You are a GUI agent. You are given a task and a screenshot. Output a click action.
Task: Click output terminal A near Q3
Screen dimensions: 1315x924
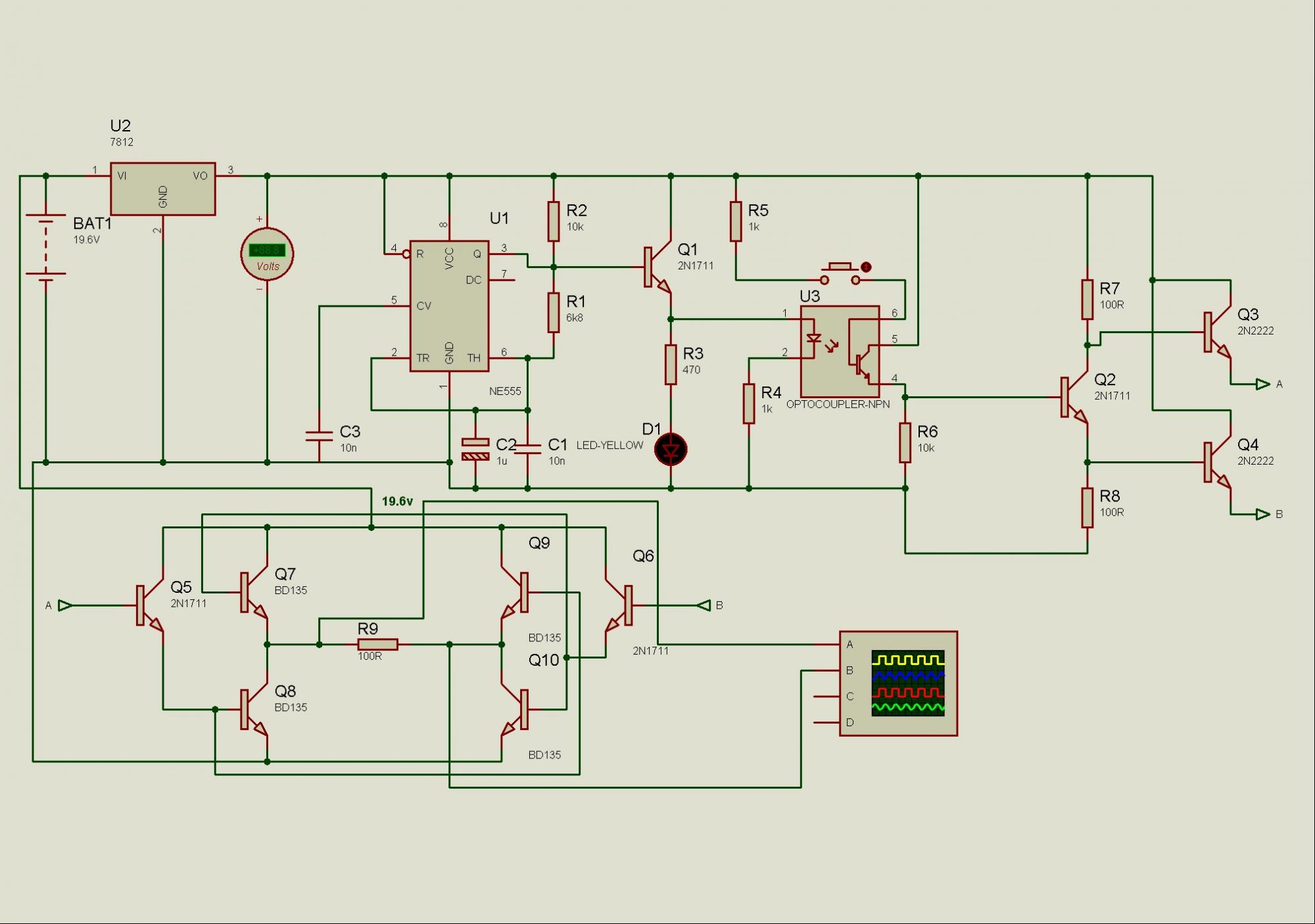(1262, 384)
